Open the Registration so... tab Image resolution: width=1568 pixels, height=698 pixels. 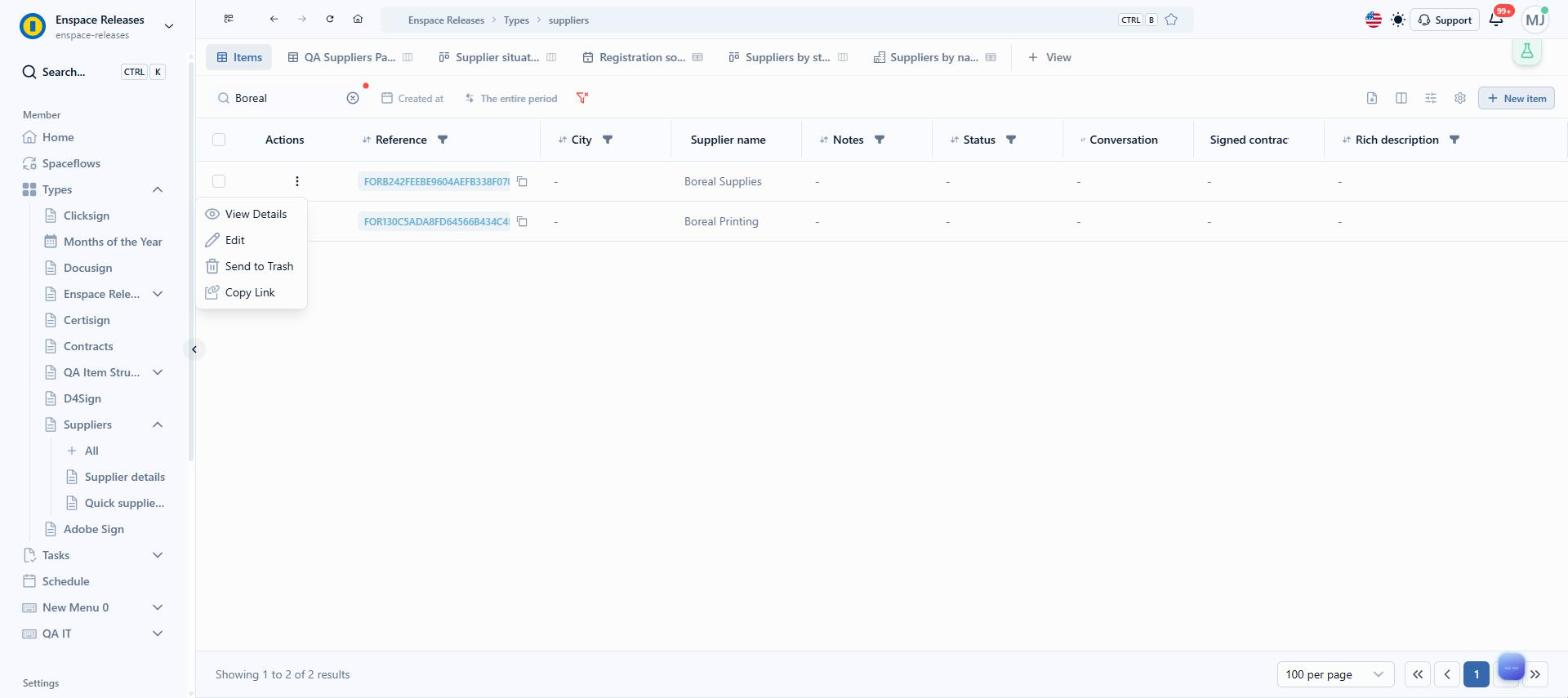642,57
